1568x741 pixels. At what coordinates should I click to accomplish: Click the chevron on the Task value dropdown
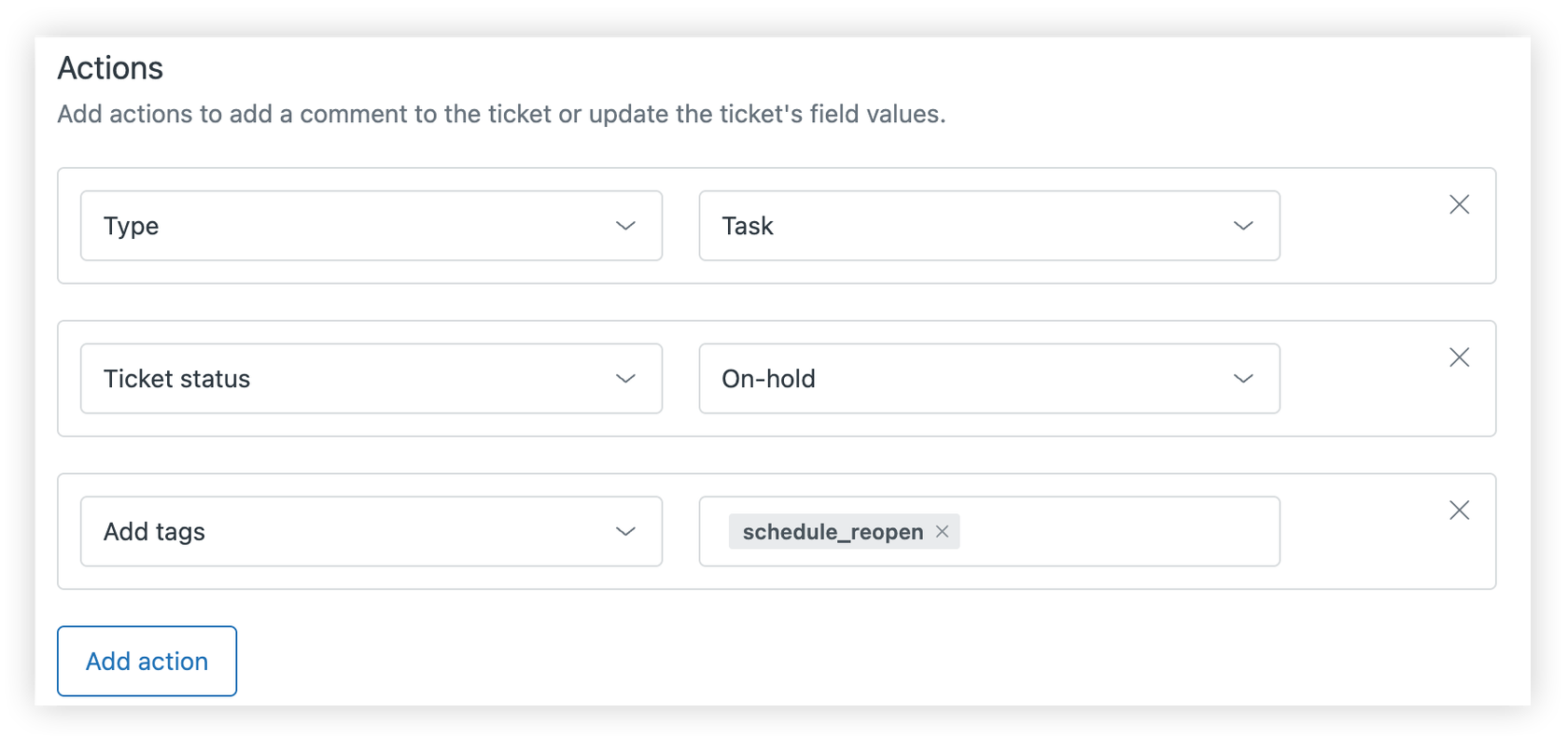pyautogui.click(x=1243, y=226)
